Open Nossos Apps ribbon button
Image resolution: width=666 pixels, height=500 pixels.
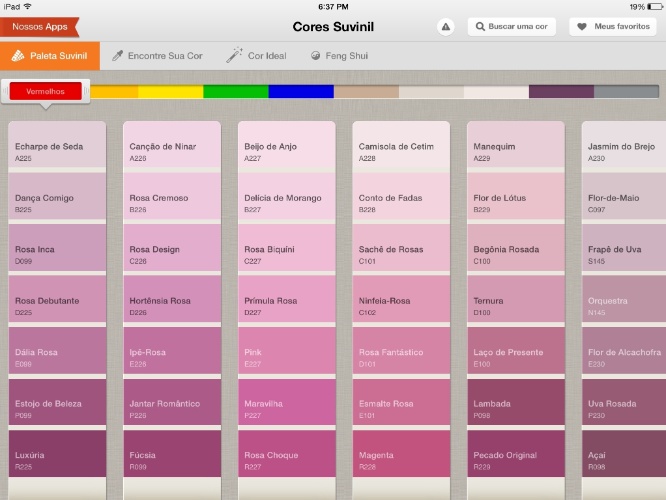click(x=40, y=27)
